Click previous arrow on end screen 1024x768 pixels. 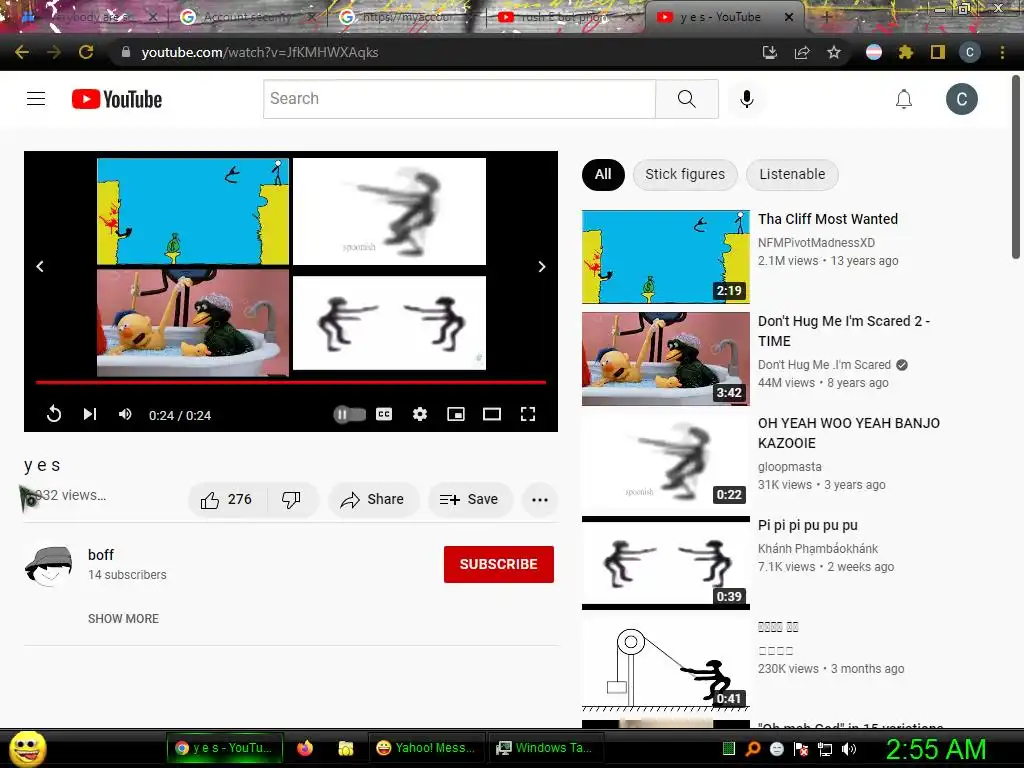coord(40,266)
